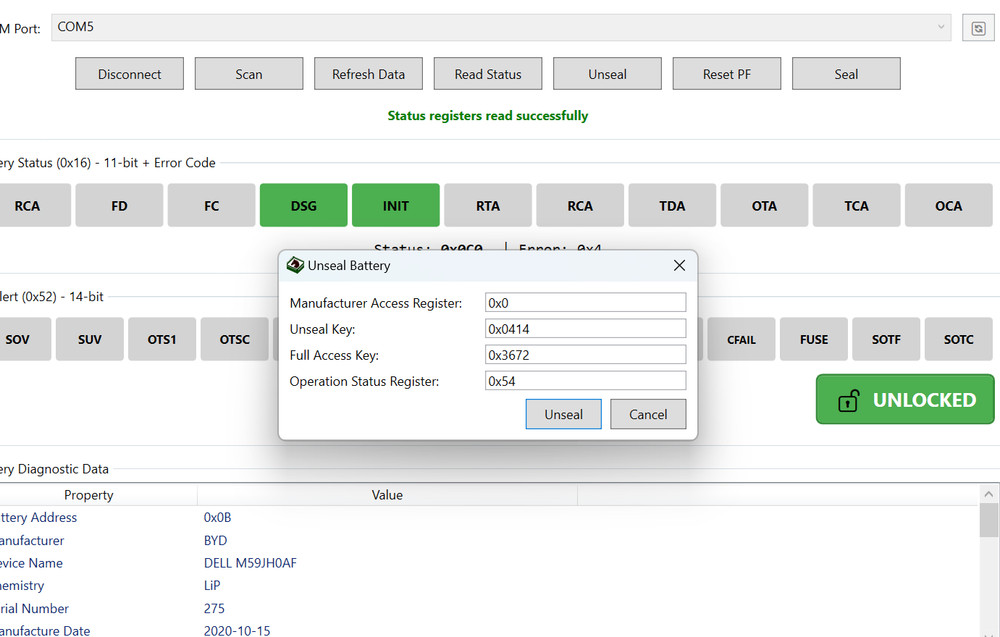This screenshot has width=1000, height=637.
Task: Click the Read Status button
Action: point(488,74)
